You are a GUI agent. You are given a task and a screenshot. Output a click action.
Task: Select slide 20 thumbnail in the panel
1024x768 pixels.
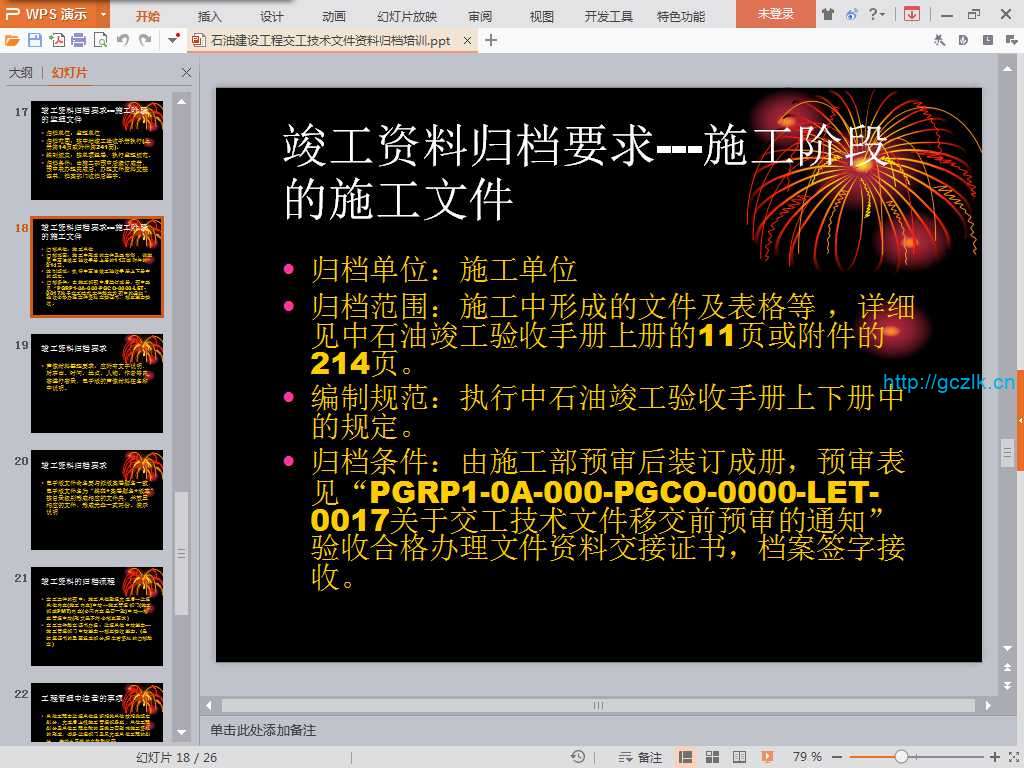(x=97, y=499)
